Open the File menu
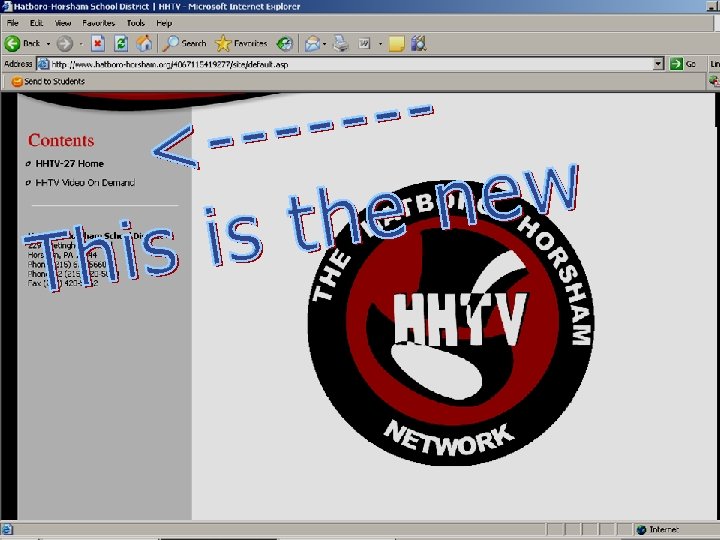 12,23
